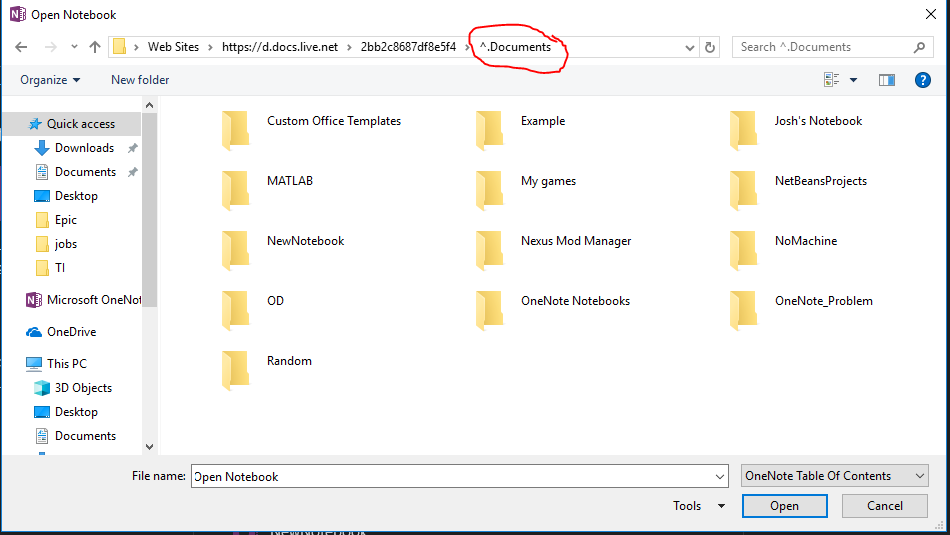Expand the File name dropdown list
The image size is (950, 535).
pyautogui.click(x=720, y=476)
